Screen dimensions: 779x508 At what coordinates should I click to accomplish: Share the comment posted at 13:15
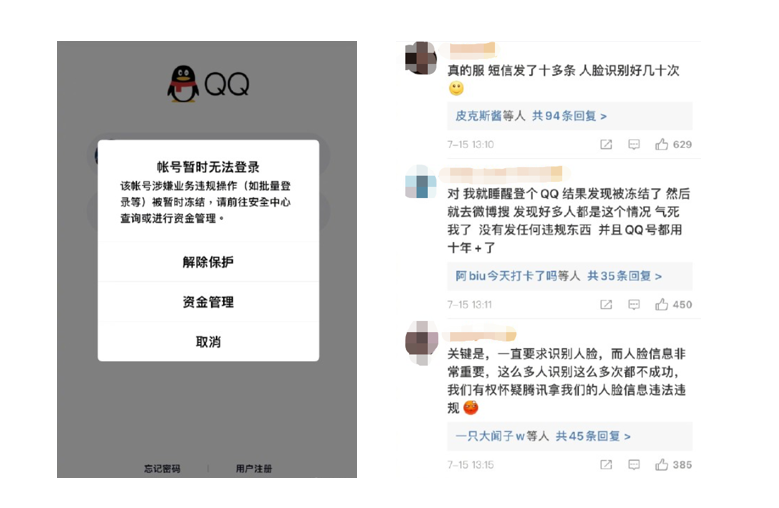606,465
